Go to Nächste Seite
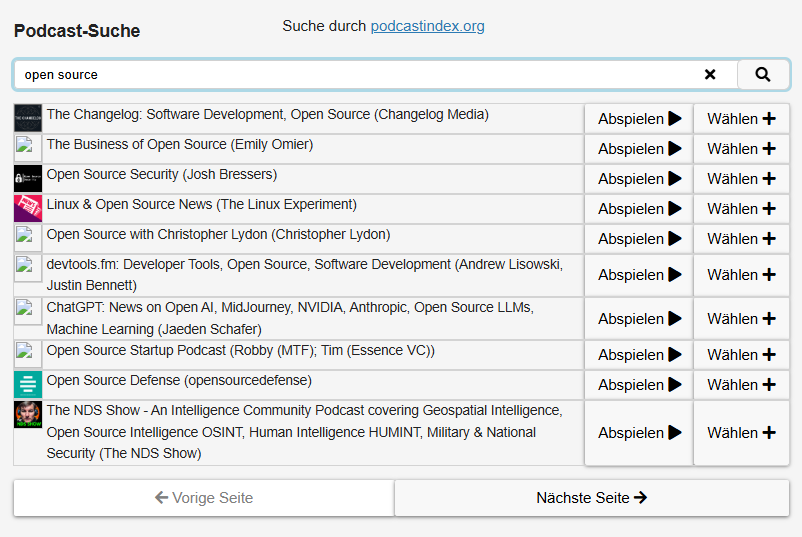Image resolution: width=802 pixels, height=537 pixels. 592,498
